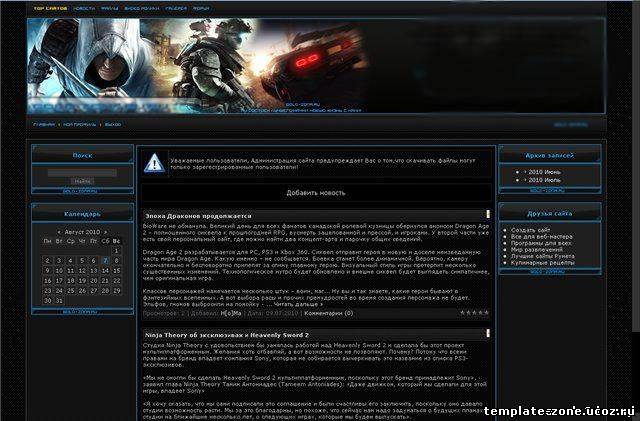The width and height of the screenshot is (640, 421).
Task: Open 'Мир развлечений' friend link
Action: coord(536,249)
